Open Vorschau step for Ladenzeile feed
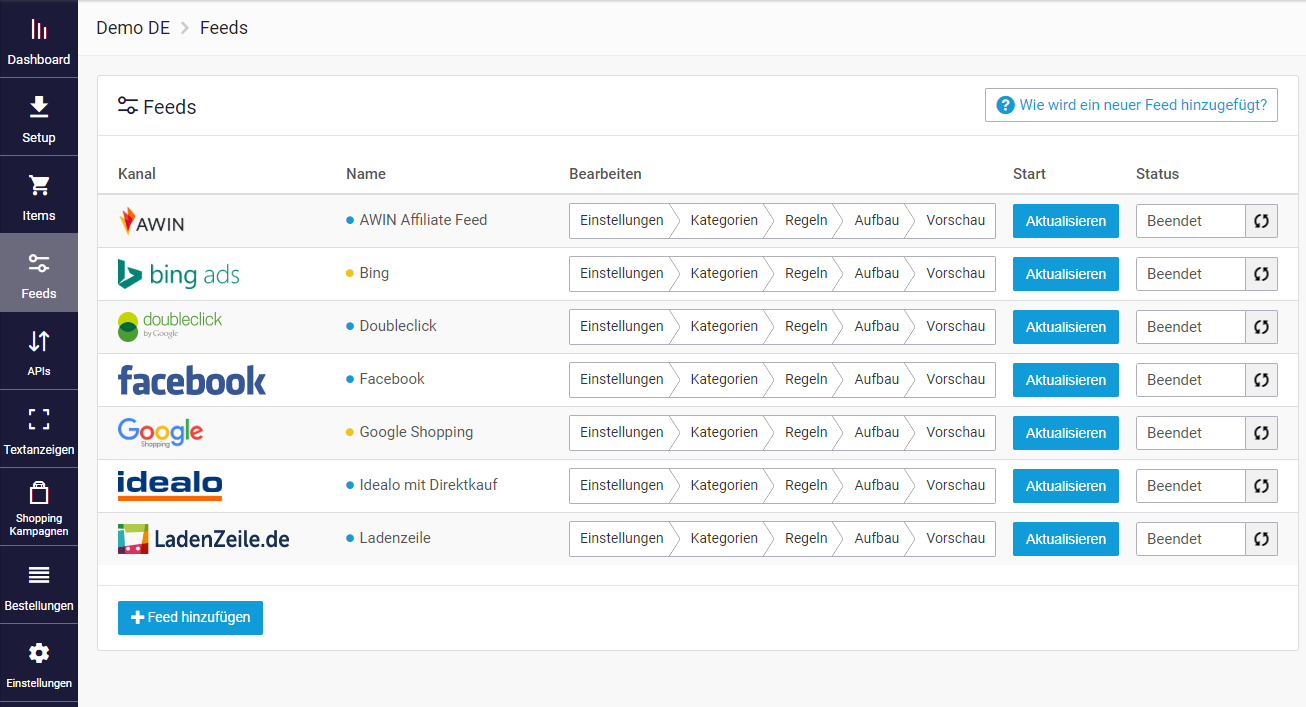The height and width of the screenshot is (707, 1306). [x=955, y=539]
